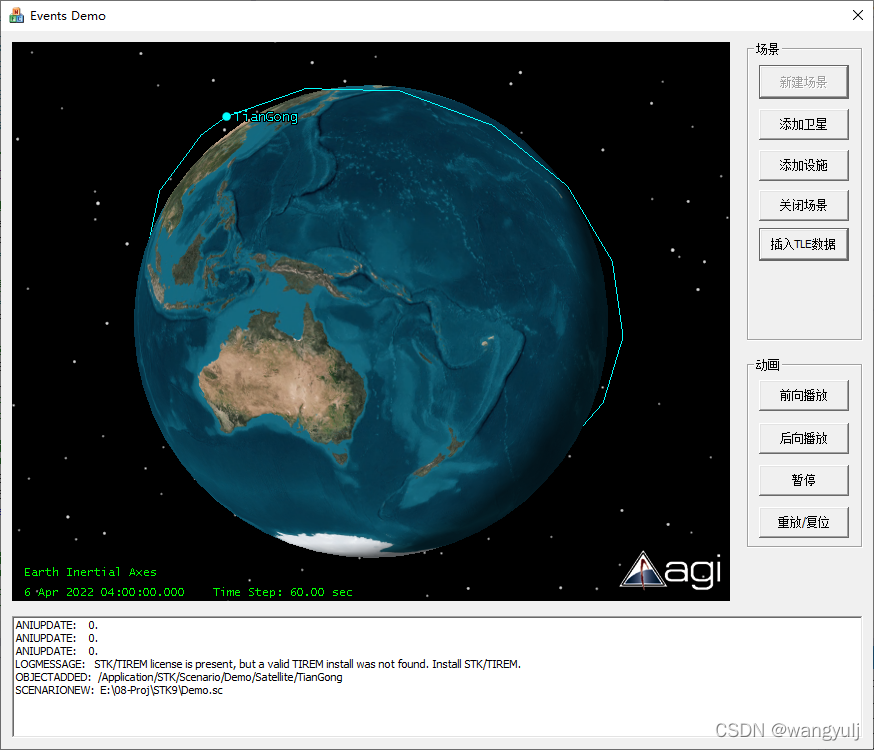This screenshot has width=874, height=750.
Task: Click the disabled 新建场景 button
Action: click(803, 82)
